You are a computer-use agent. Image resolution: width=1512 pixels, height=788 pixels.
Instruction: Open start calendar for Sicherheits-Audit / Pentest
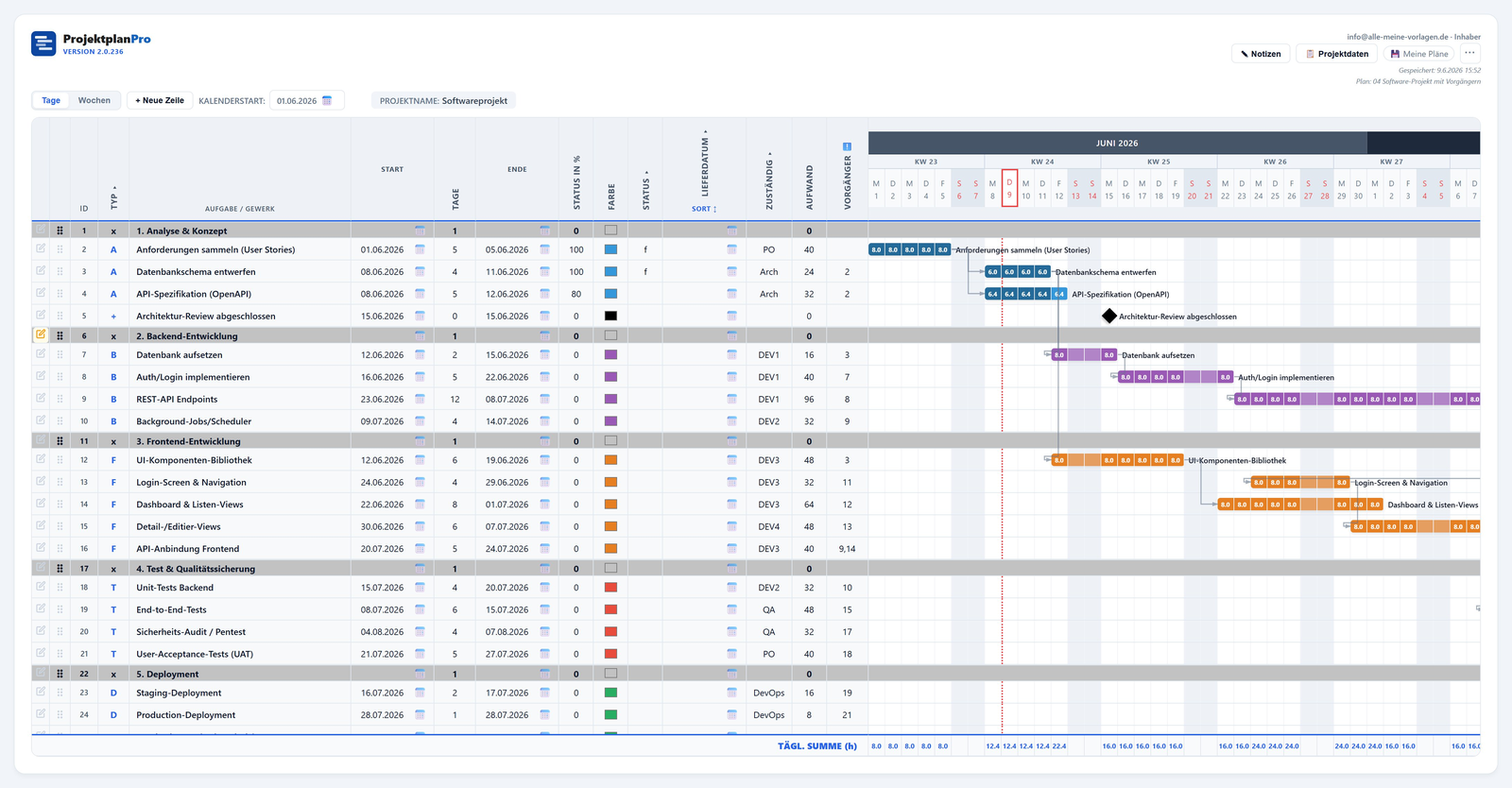pos(420,632)
